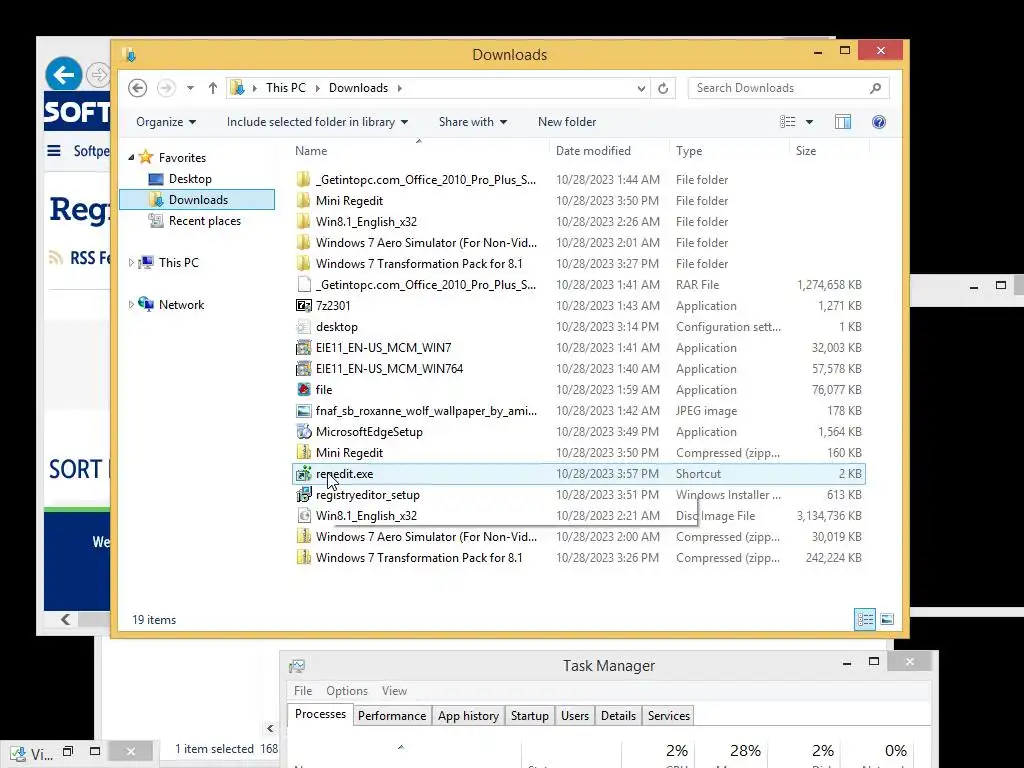
Task: Open recent locations dropdown arrow
Action: coord(190,88)
